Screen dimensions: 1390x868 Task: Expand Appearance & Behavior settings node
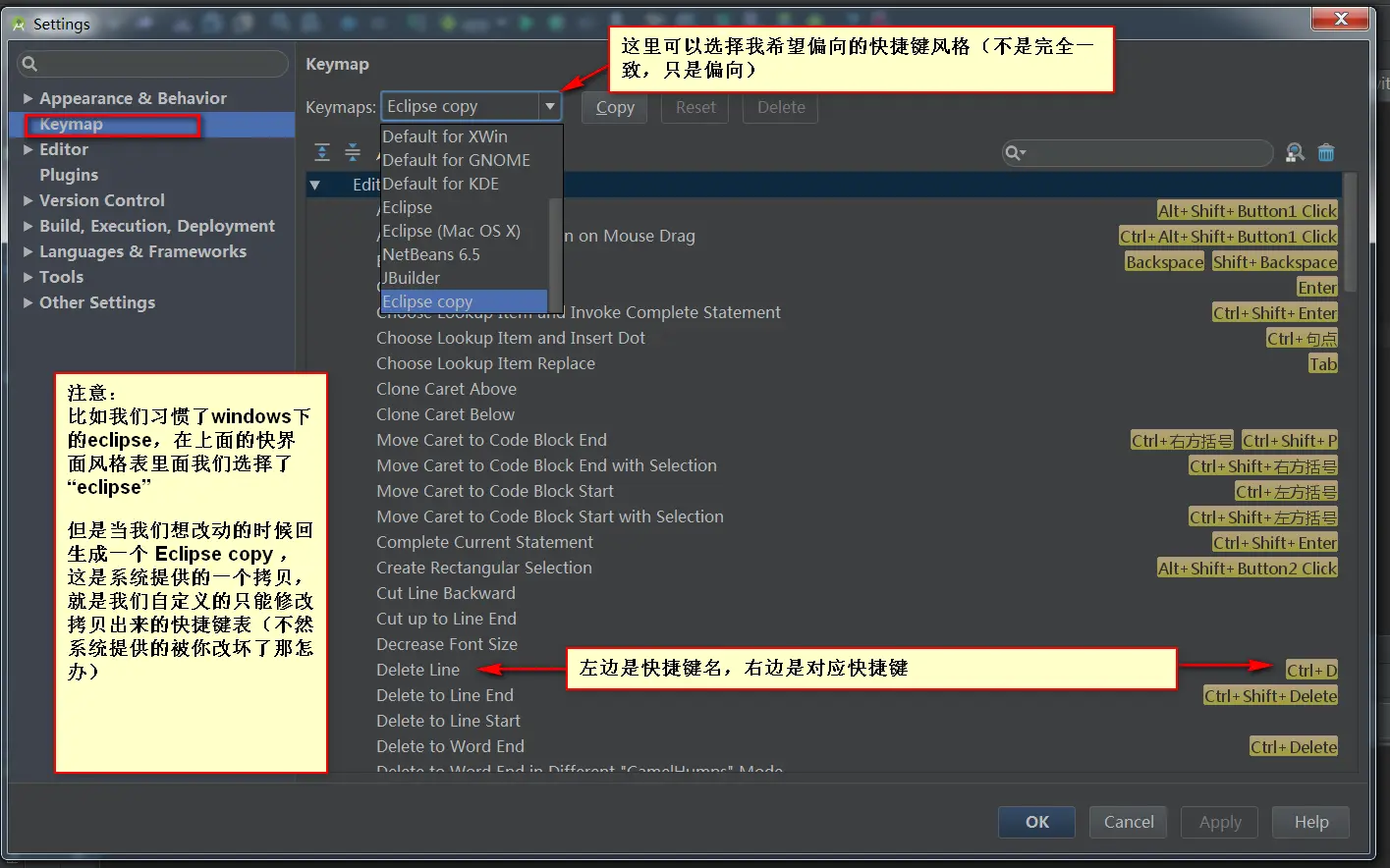pyautogui.click(x=28, y=98)
